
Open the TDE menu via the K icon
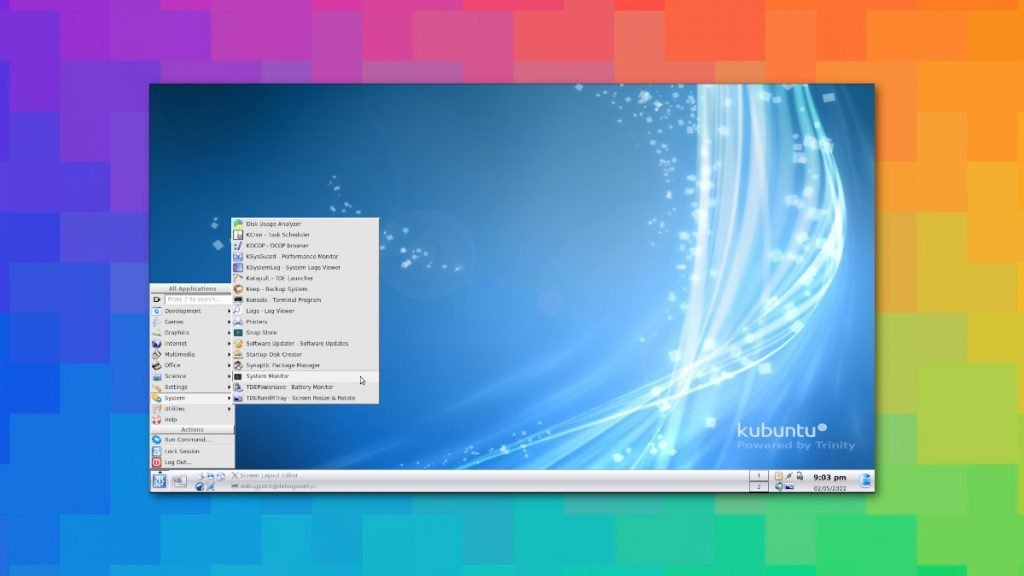[x=159, y=482]
